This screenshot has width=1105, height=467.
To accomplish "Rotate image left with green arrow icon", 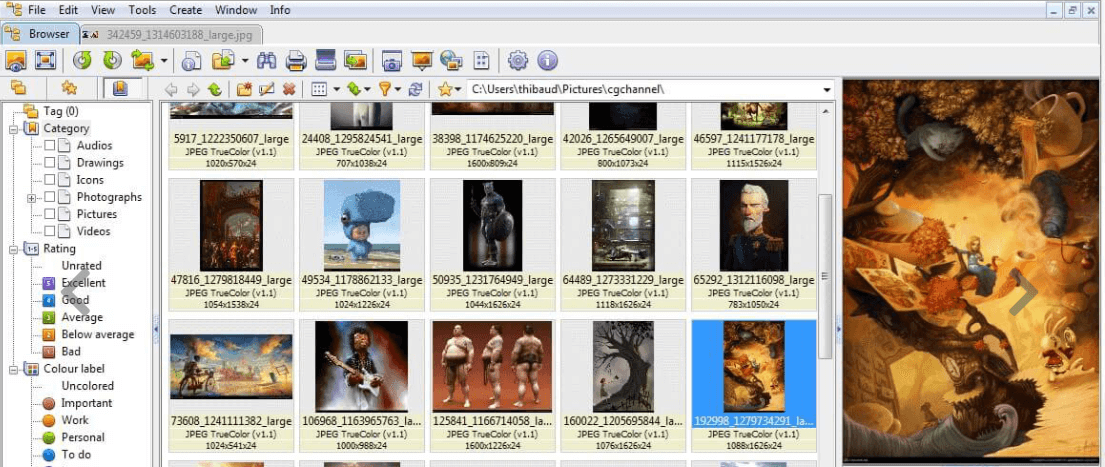I will 82,61.
